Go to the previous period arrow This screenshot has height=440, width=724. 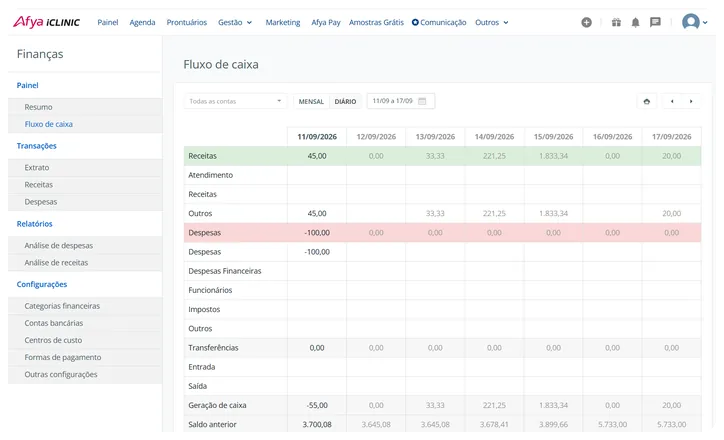coord(672,102)
